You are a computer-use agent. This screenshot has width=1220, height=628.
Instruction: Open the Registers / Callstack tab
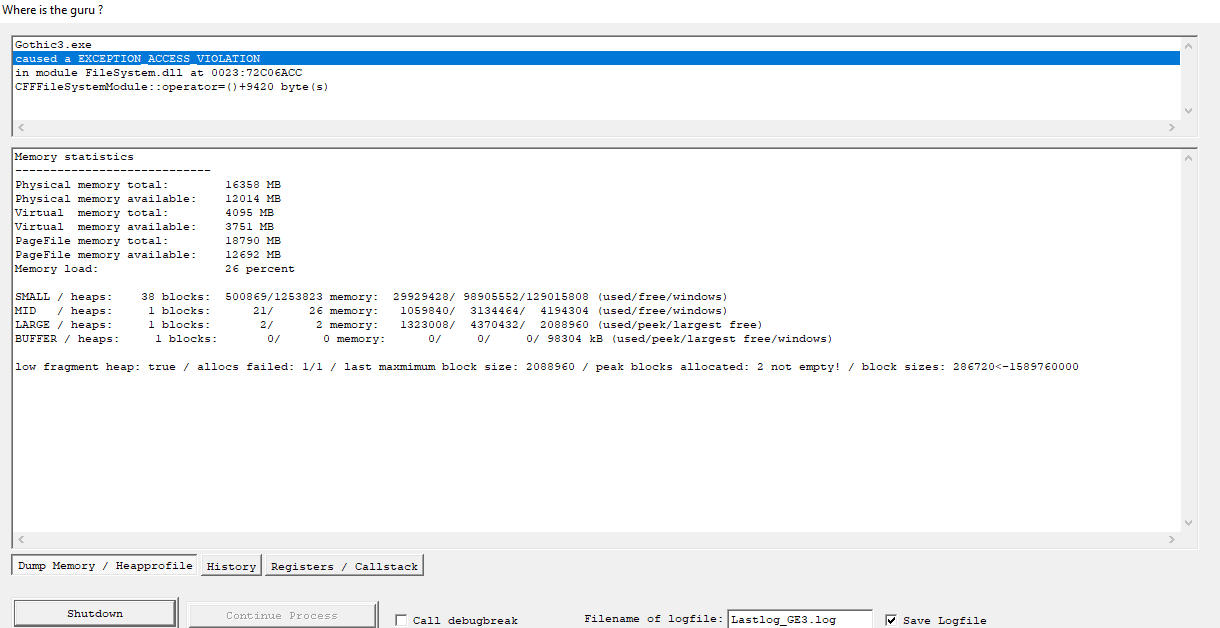[344, 566]
